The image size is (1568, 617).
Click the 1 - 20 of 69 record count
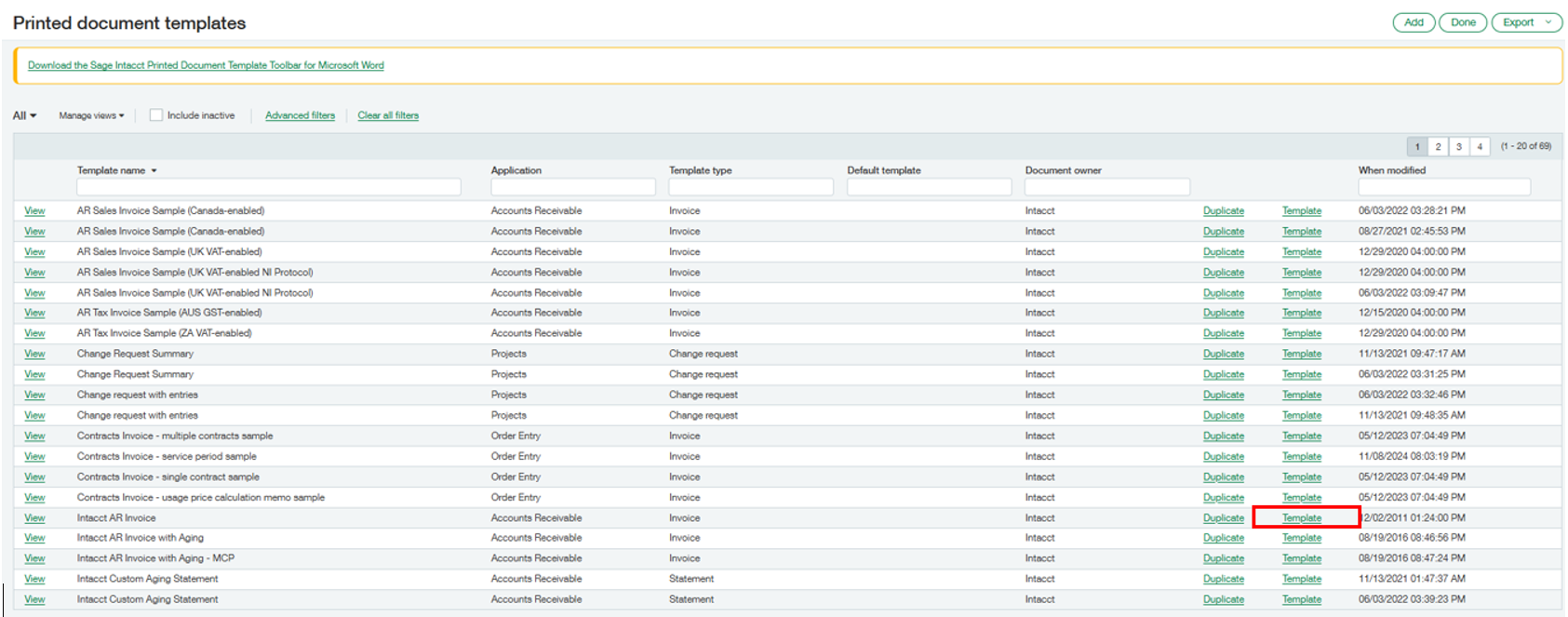1525,146
